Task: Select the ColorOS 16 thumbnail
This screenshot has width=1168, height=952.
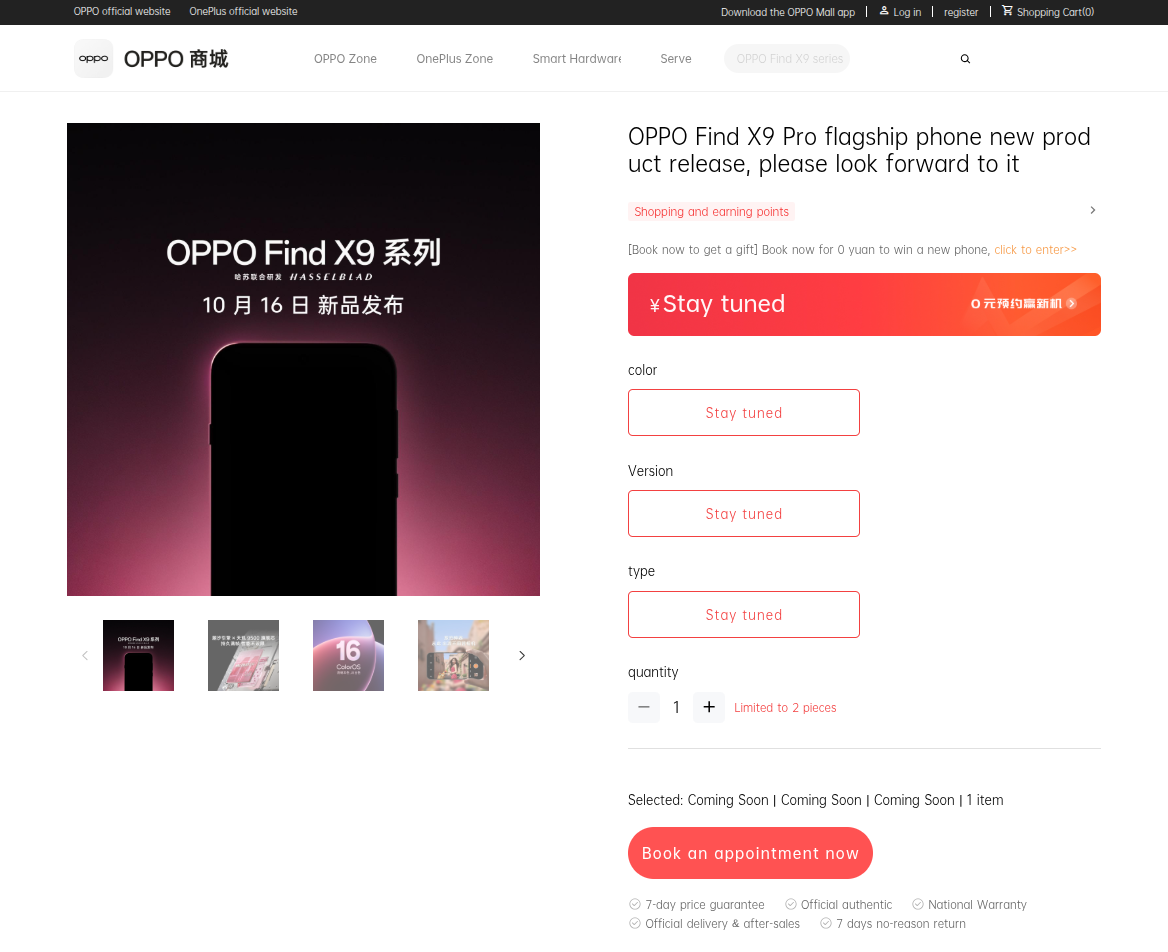Action: [348, 656]
